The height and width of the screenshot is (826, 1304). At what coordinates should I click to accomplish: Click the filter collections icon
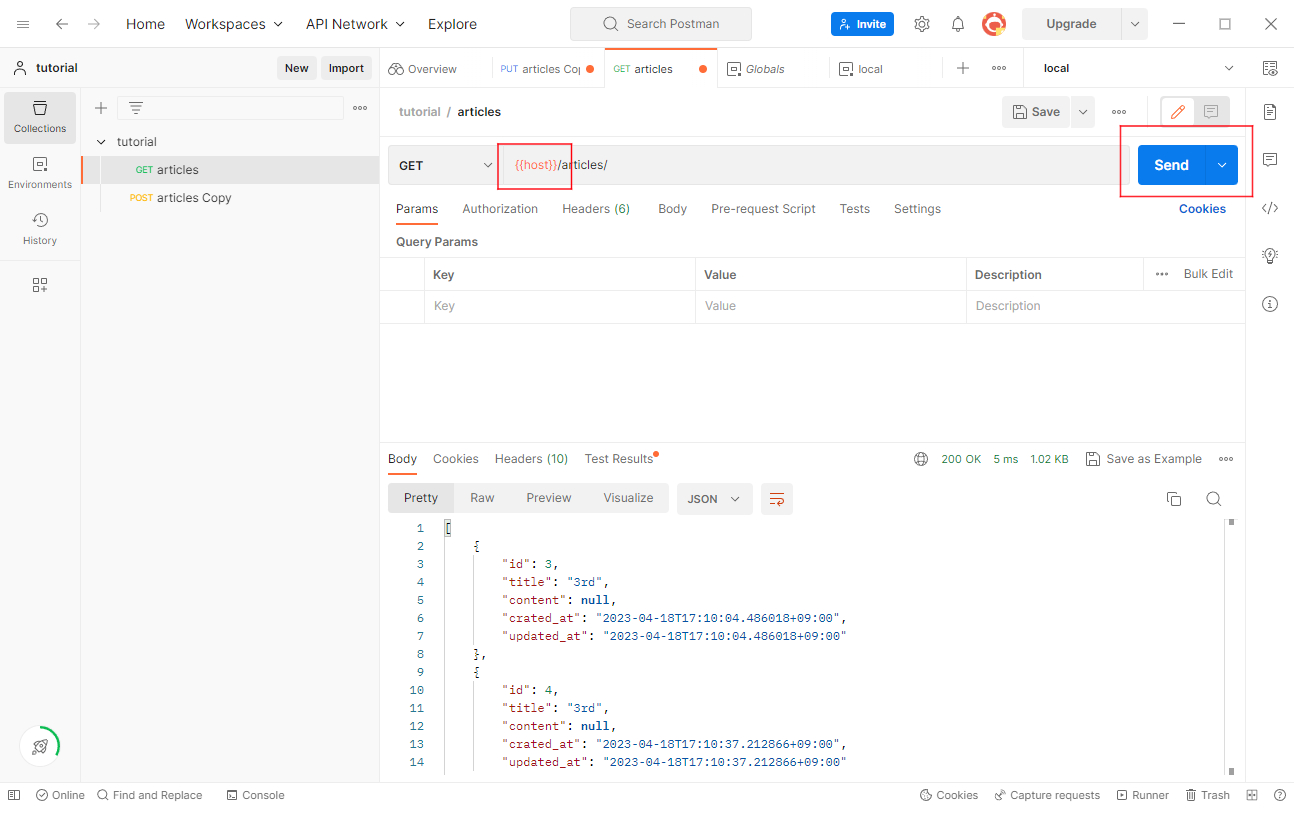[x=136, y=108]
